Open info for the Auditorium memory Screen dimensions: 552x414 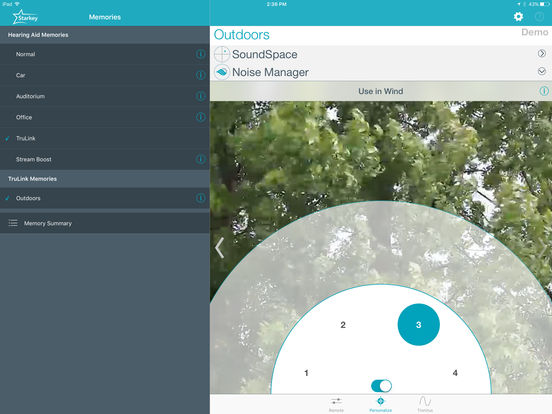coord(200,96)
